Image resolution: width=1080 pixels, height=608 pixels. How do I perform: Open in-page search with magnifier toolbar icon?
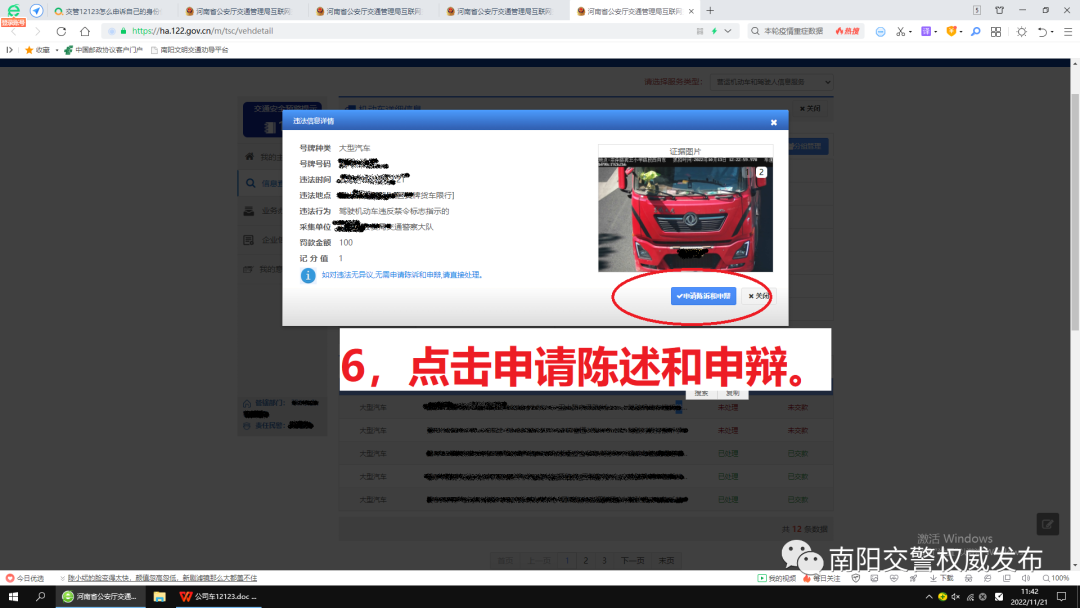pos(976,32)
